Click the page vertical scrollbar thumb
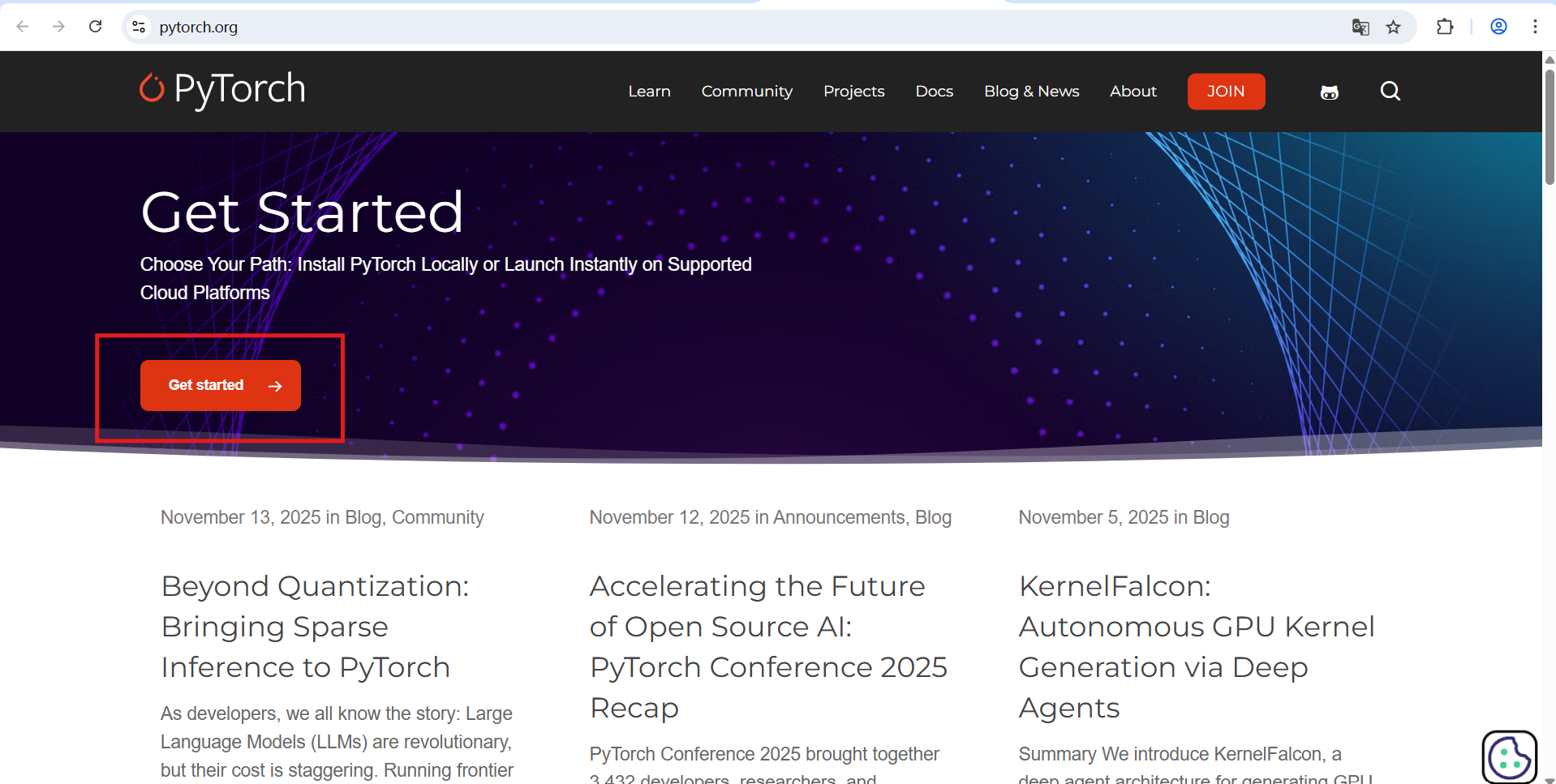Viewport: 1556px width, 784px height. pos(1550,126)
